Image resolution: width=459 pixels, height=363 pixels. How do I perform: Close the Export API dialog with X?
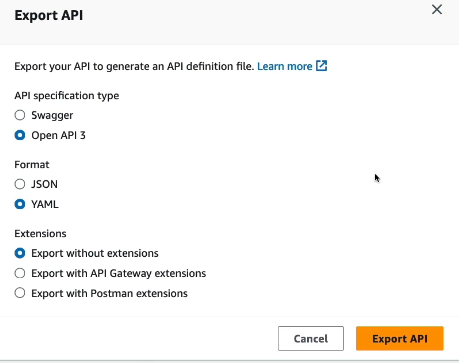(x=437, y=9)
